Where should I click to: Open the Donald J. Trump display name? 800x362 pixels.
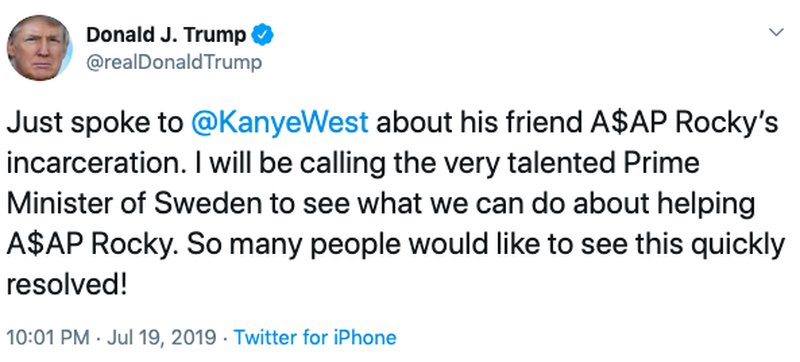coord(166,35)
